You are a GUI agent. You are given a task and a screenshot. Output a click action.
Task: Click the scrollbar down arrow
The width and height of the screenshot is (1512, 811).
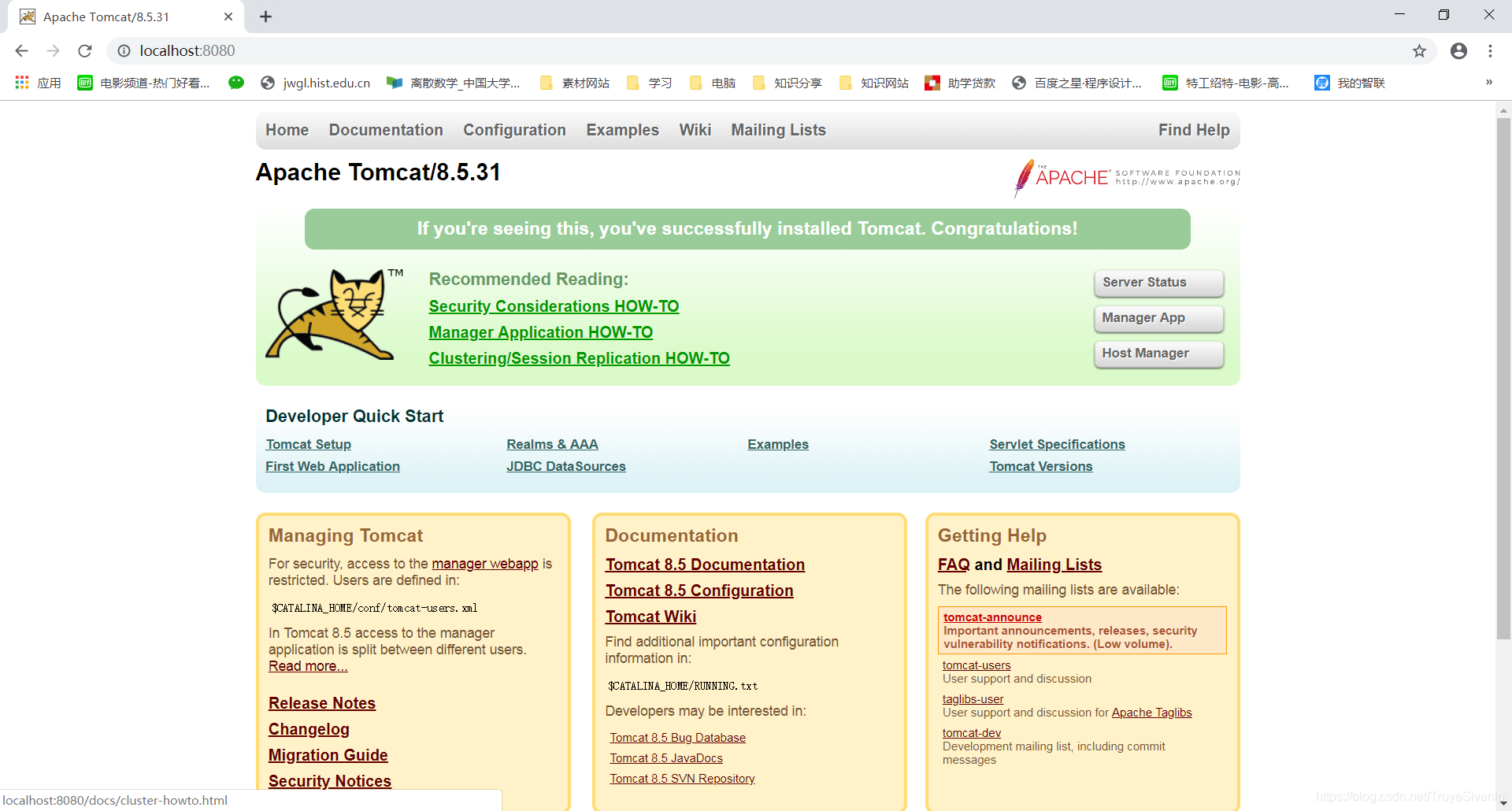click(1503, 803)
